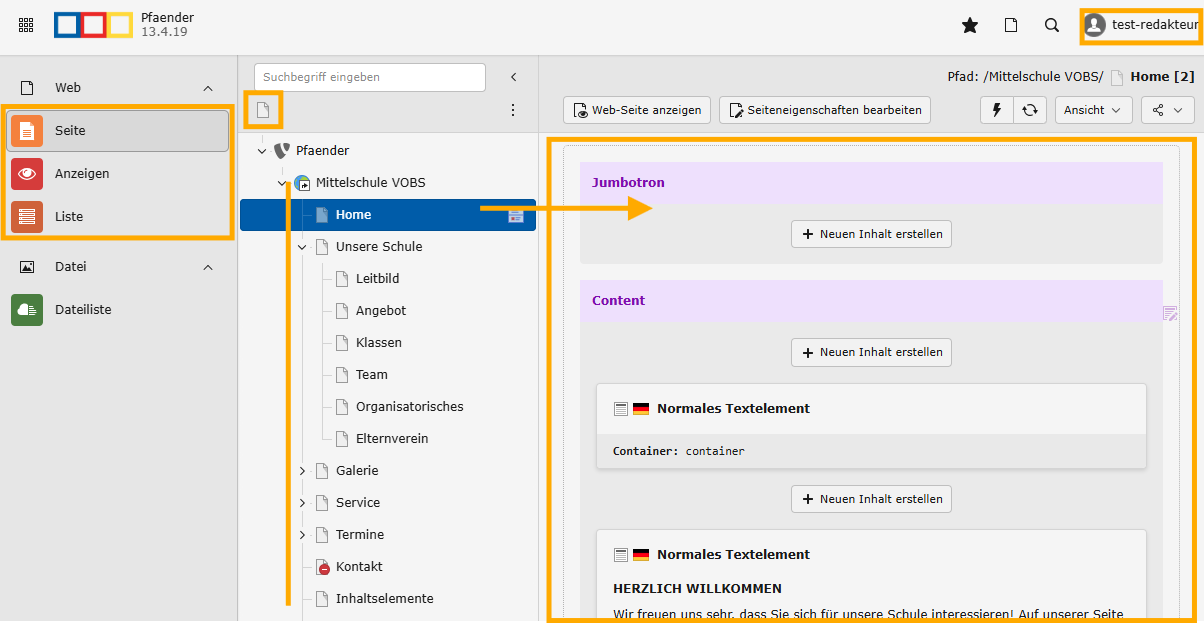Collapse the Unsere Schule tree node
This screenshot has width=1204, height=623.
tap(302, 247)
